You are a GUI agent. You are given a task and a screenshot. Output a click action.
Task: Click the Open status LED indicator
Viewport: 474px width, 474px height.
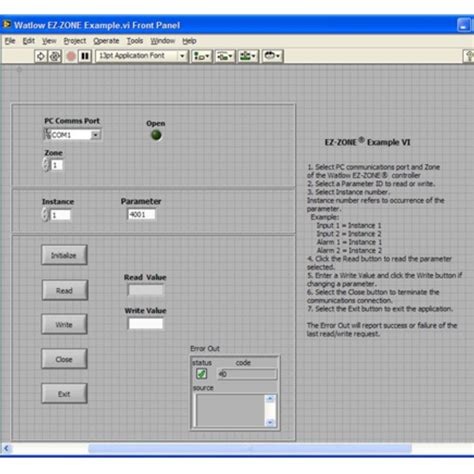point(156,135)
